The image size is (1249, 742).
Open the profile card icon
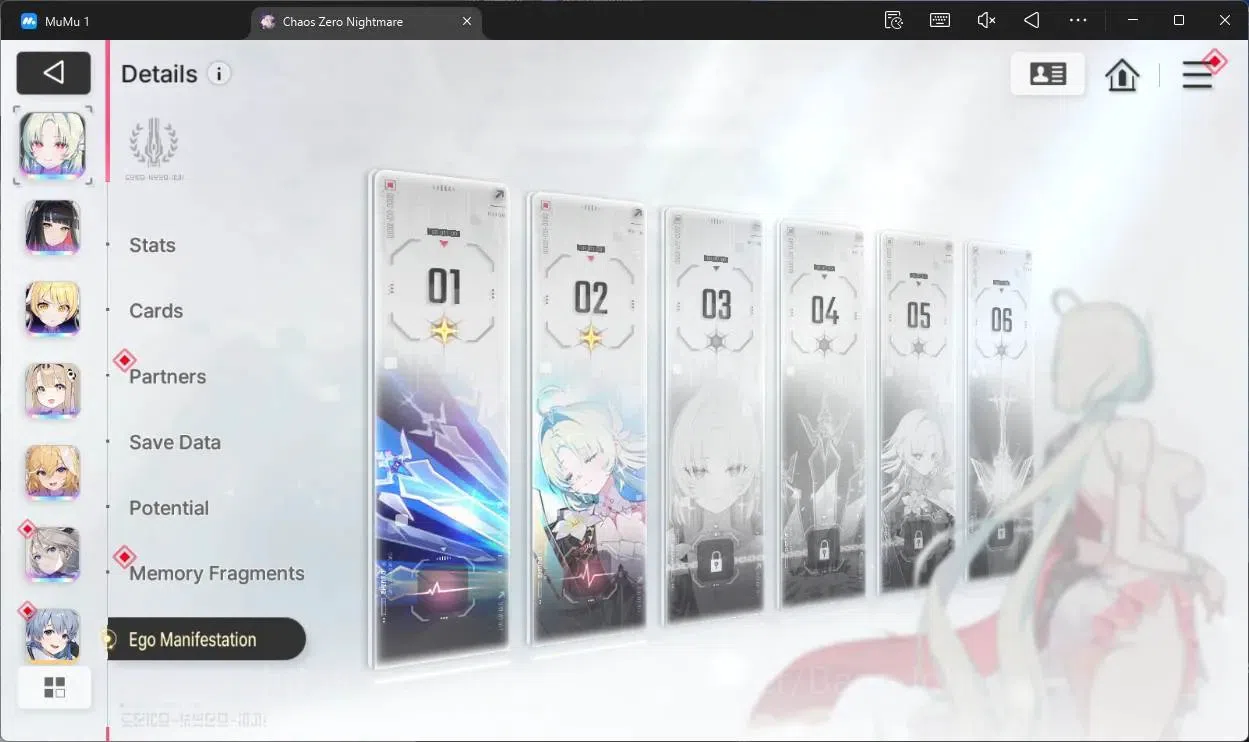[1047, 74]
